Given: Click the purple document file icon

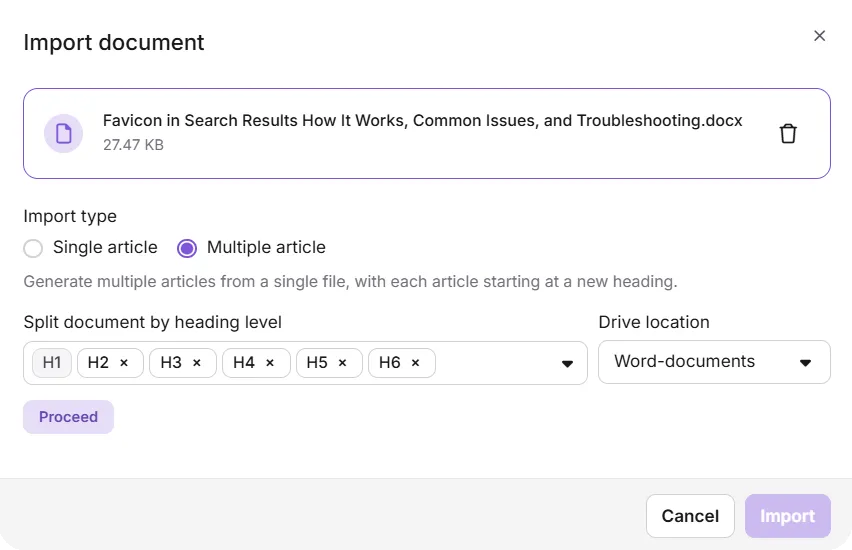Looking at the screenshot, I should point(64,134).
